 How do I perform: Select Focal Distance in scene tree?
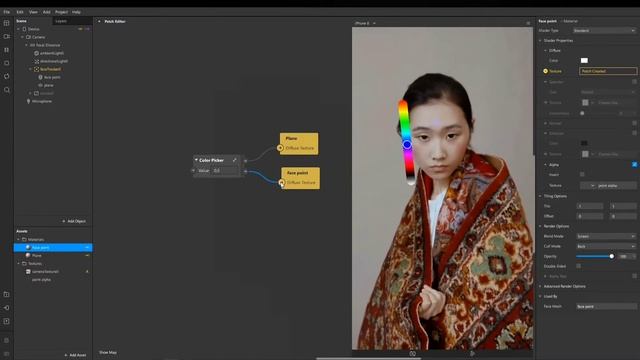click(x=45, y=45)
